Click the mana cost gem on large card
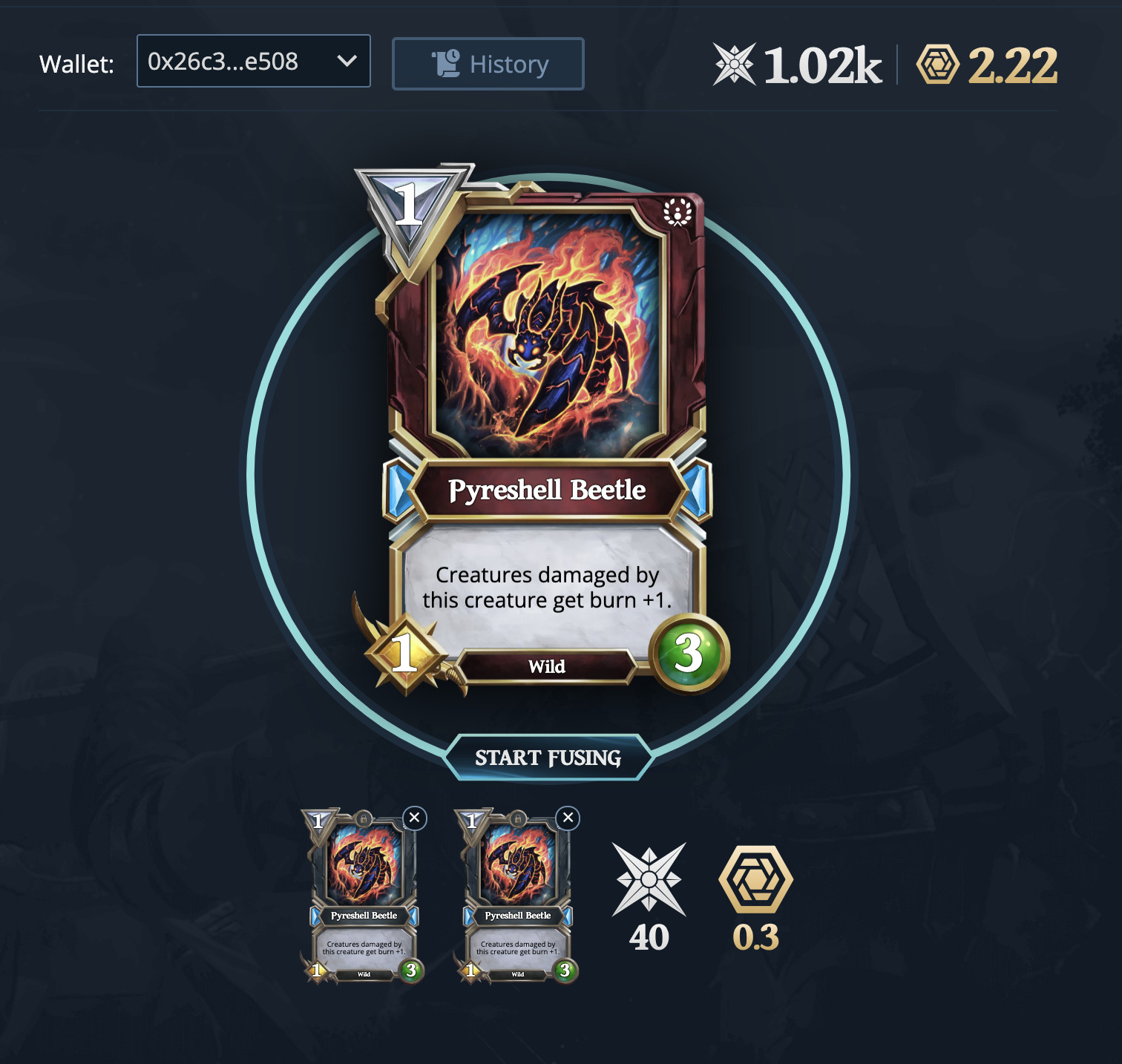The height and width of the screenshot is (1064, 1122). [410, 215]
